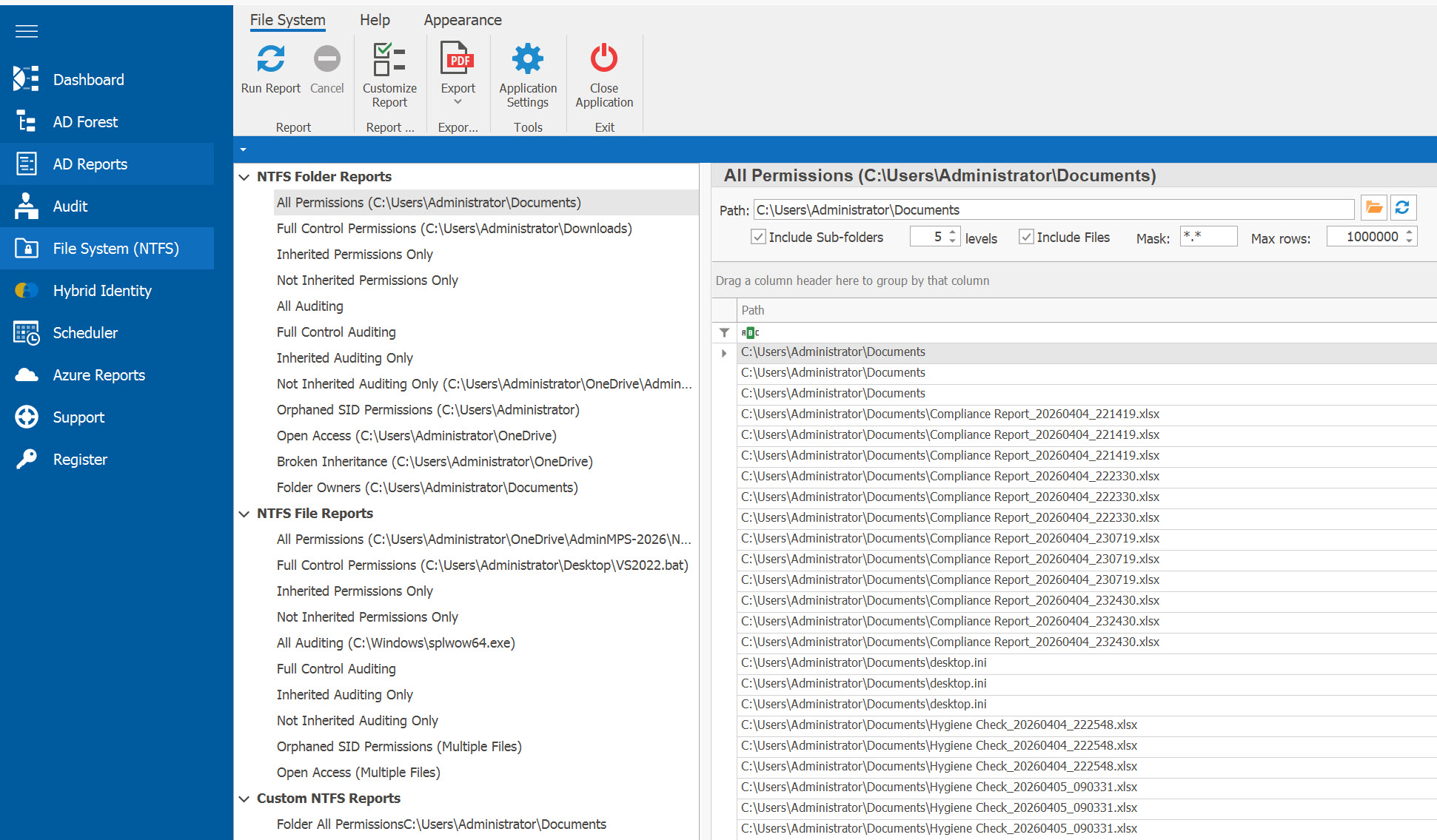The image size is (1437, 840).
Task: Open the hamburger menu icon
Action: coord(27,31)
